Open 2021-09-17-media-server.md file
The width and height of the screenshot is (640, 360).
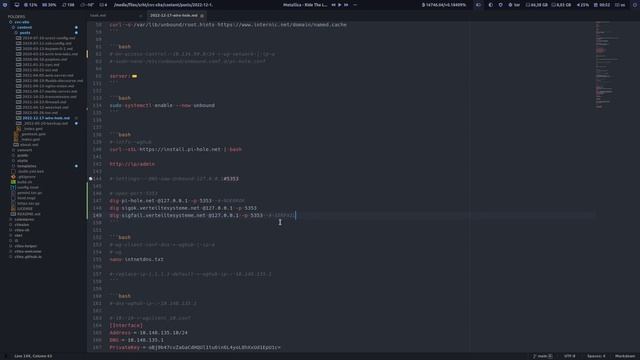click(49, 91)
